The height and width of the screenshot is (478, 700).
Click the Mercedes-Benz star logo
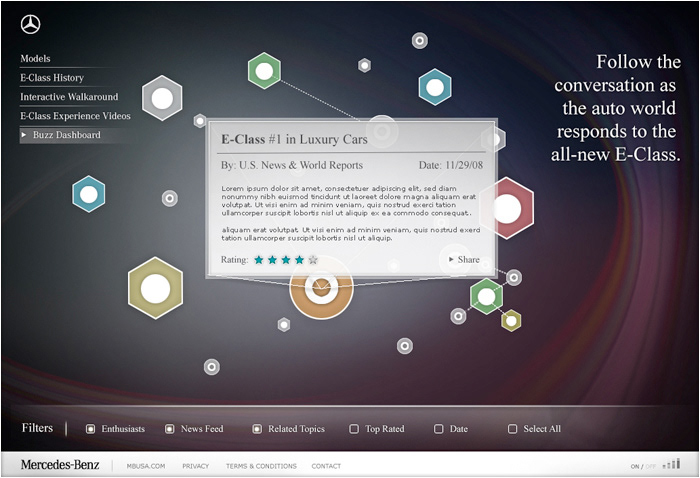[x=30, y=24]
